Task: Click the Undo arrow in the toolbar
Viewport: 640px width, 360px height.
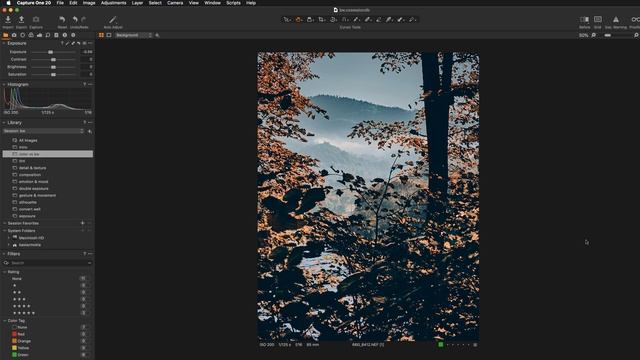Action: [75, 20]
